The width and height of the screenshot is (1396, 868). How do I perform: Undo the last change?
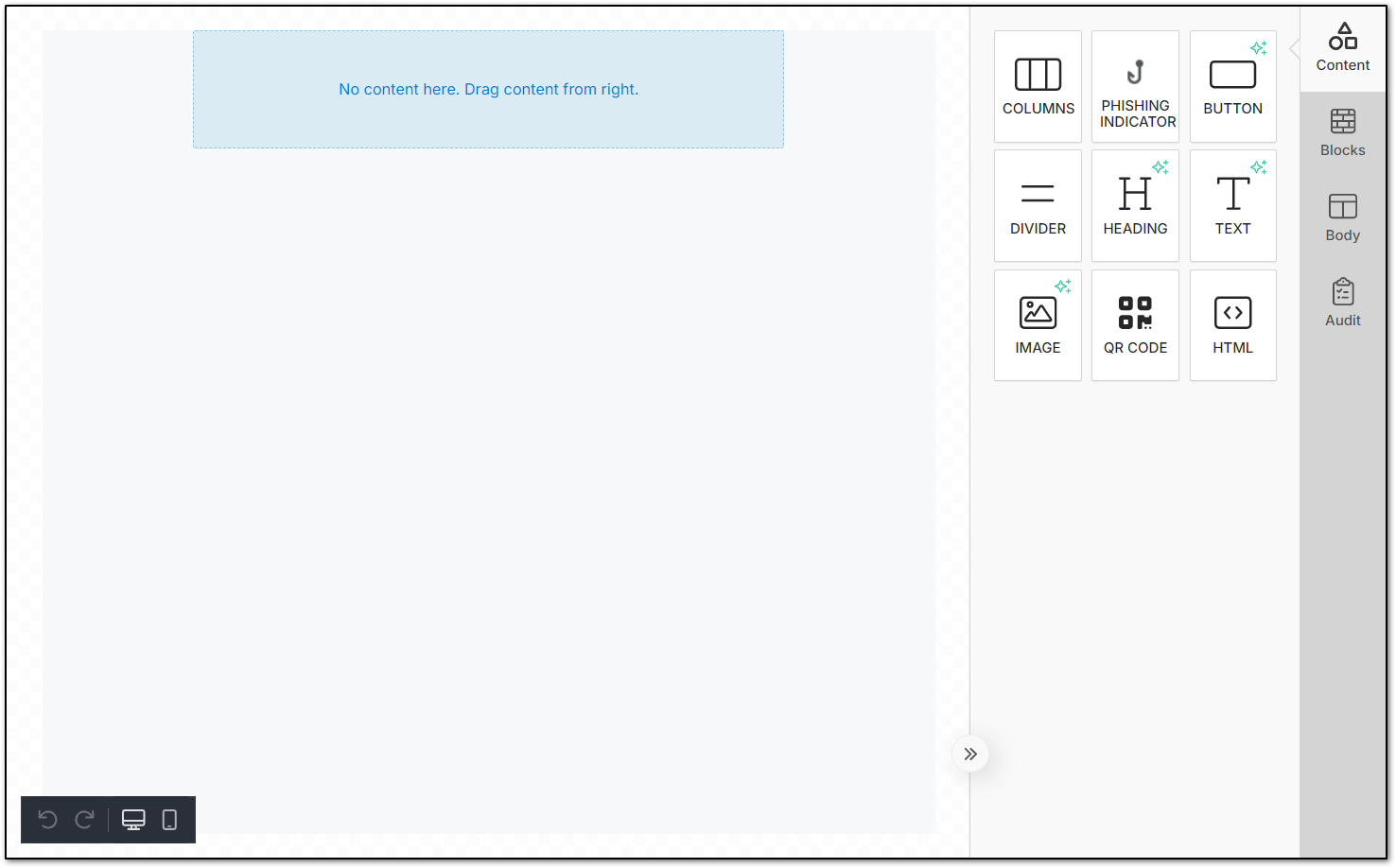[x=48, y=820]
